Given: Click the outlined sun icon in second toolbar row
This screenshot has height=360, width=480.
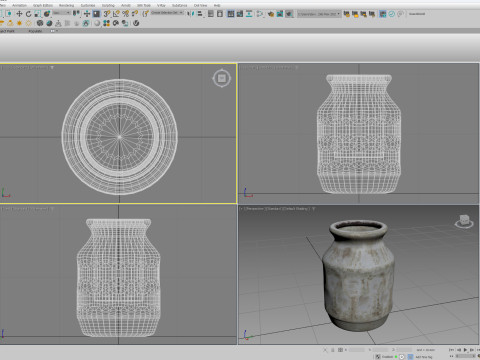Looking at the screenshot, I should coord(28,23).
